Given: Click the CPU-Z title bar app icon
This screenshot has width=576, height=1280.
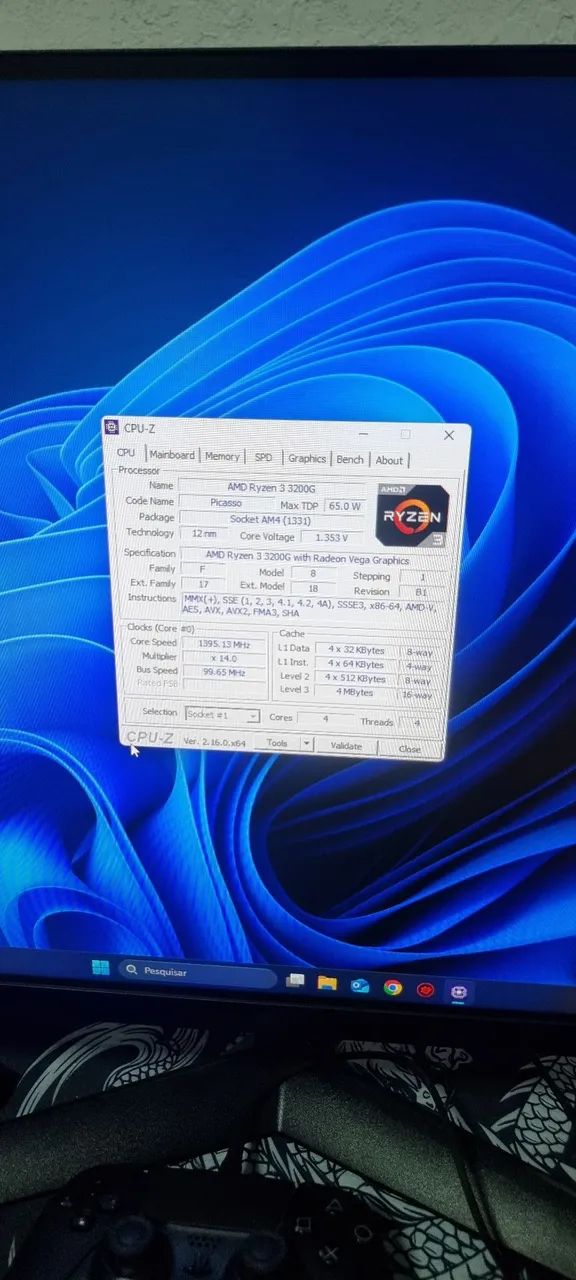Looking at the screenshot, I should 113,428.
